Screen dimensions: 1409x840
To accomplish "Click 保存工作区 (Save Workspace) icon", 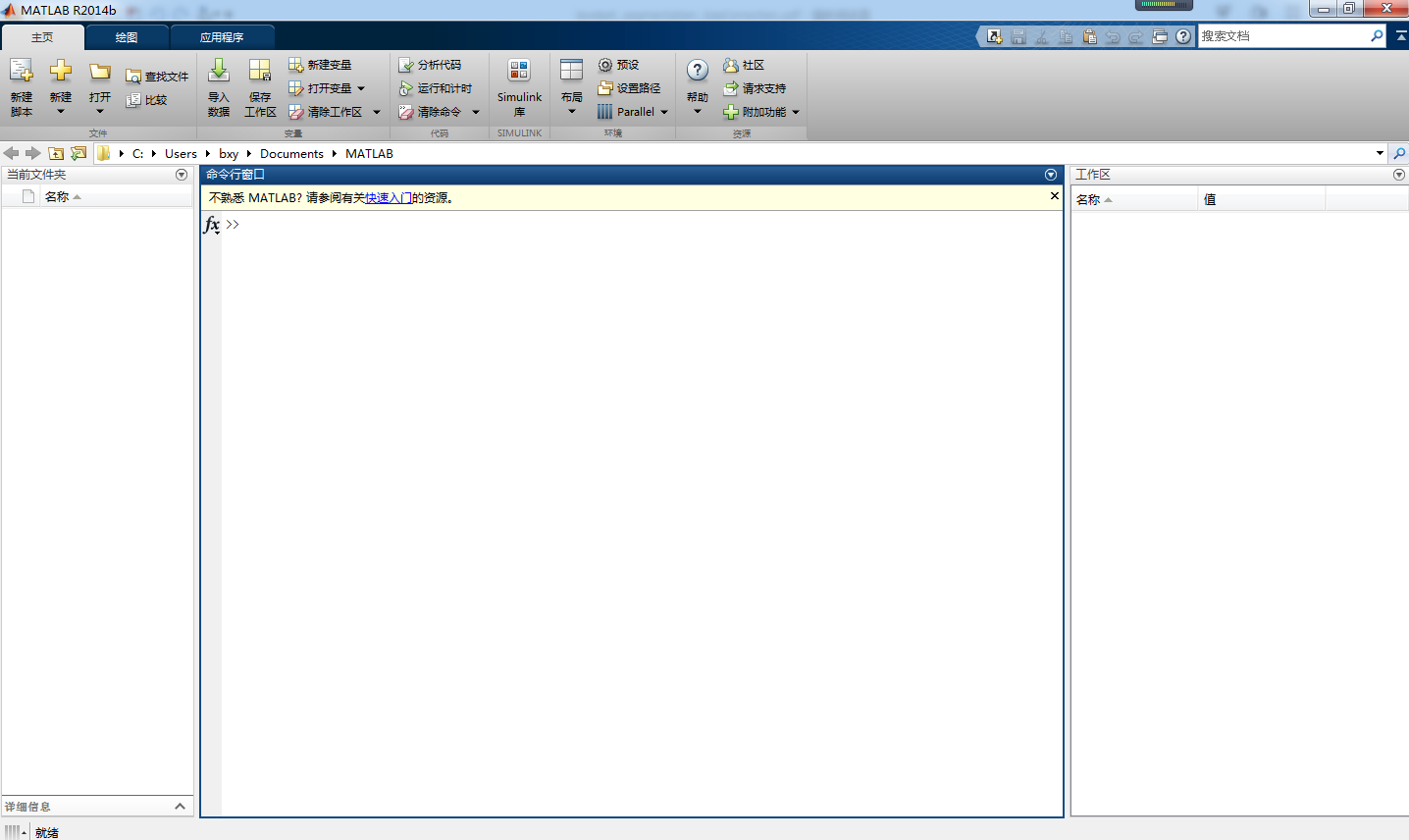I will [x=260, y=71].
